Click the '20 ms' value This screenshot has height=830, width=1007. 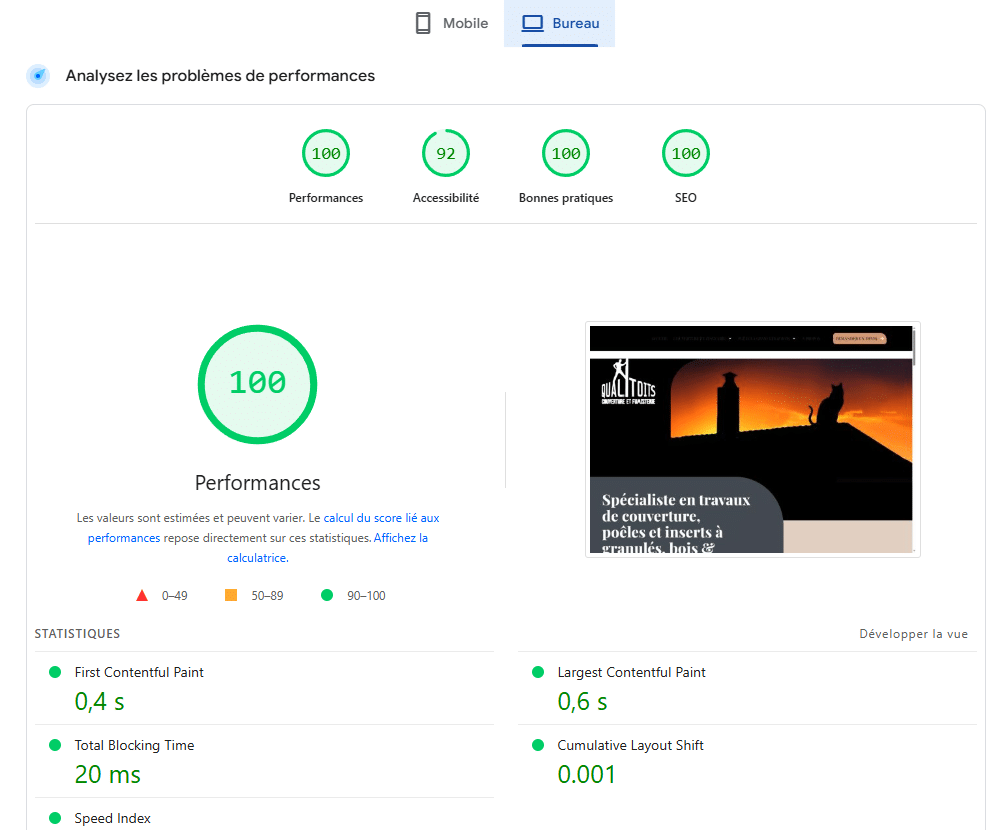[107, 775]
